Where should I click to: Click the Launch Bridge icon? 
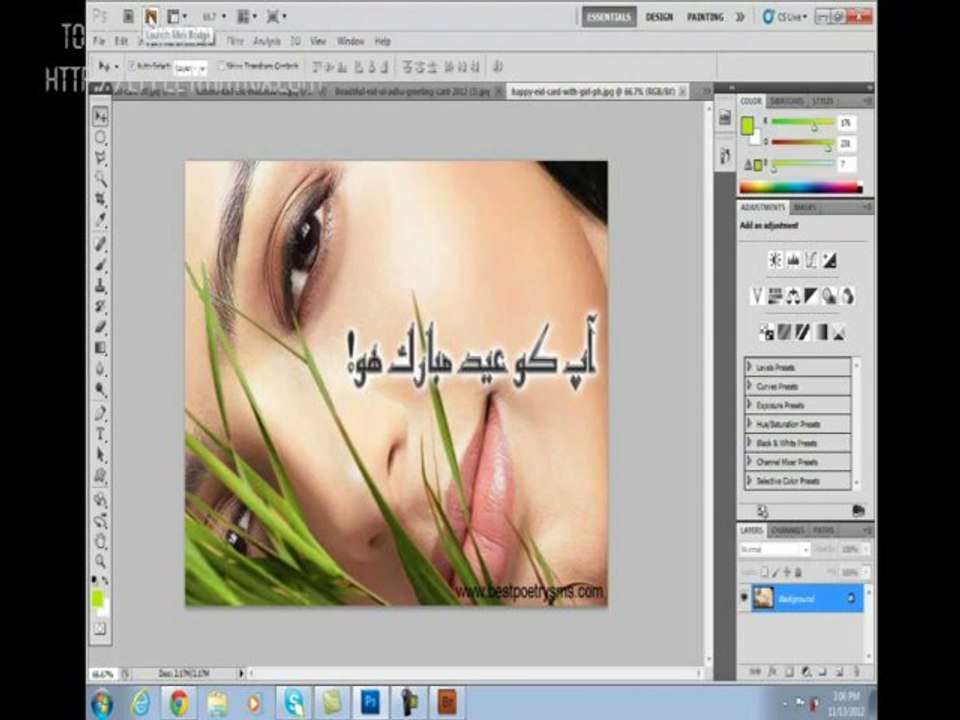pyautogui.click(x=129, y=17)
